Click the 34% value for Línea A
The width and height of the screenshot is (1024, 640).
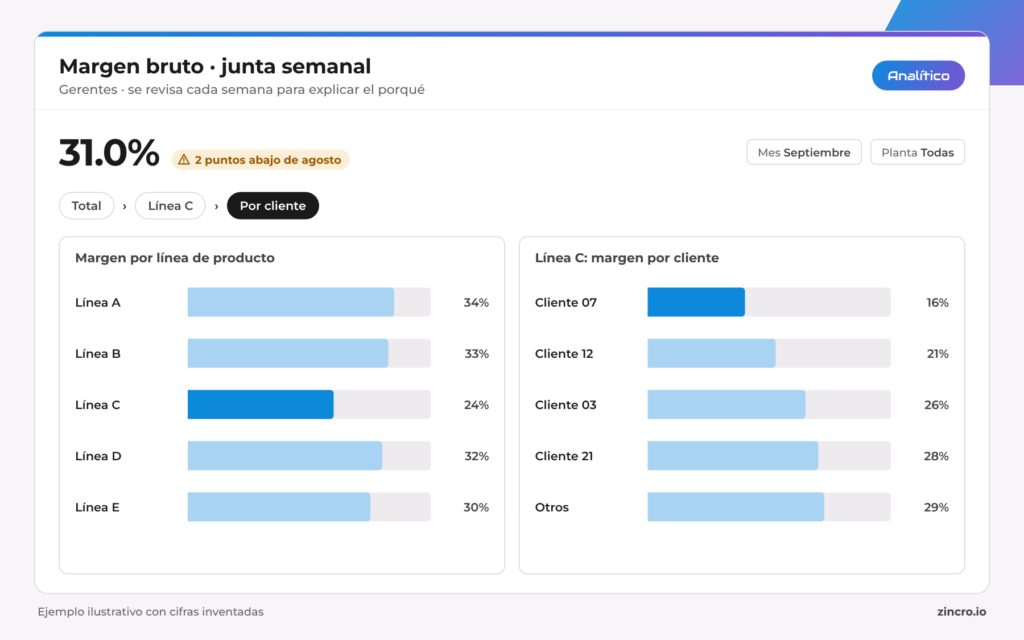coord(476,302)
